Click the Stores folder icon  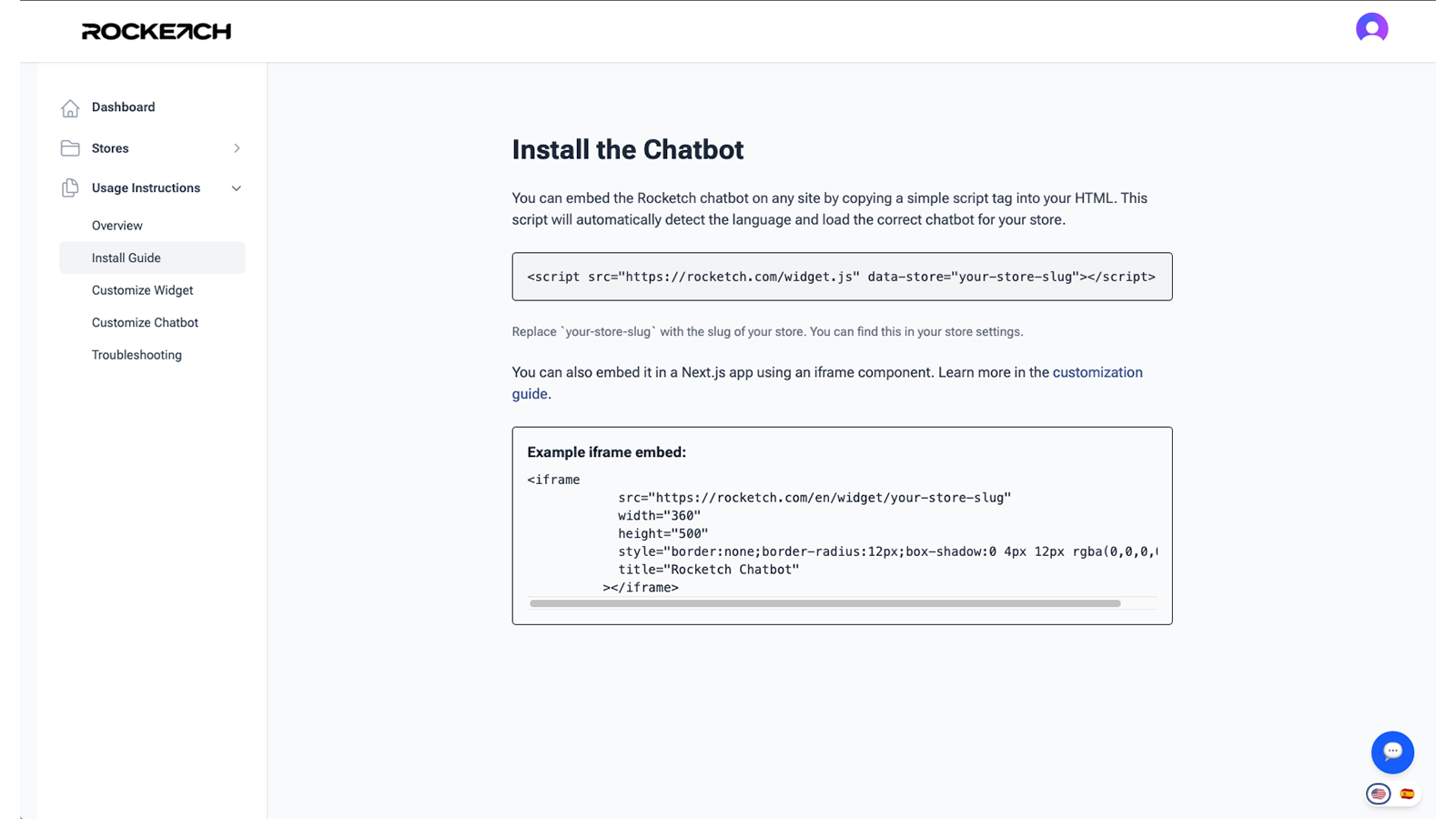[70, 148]
